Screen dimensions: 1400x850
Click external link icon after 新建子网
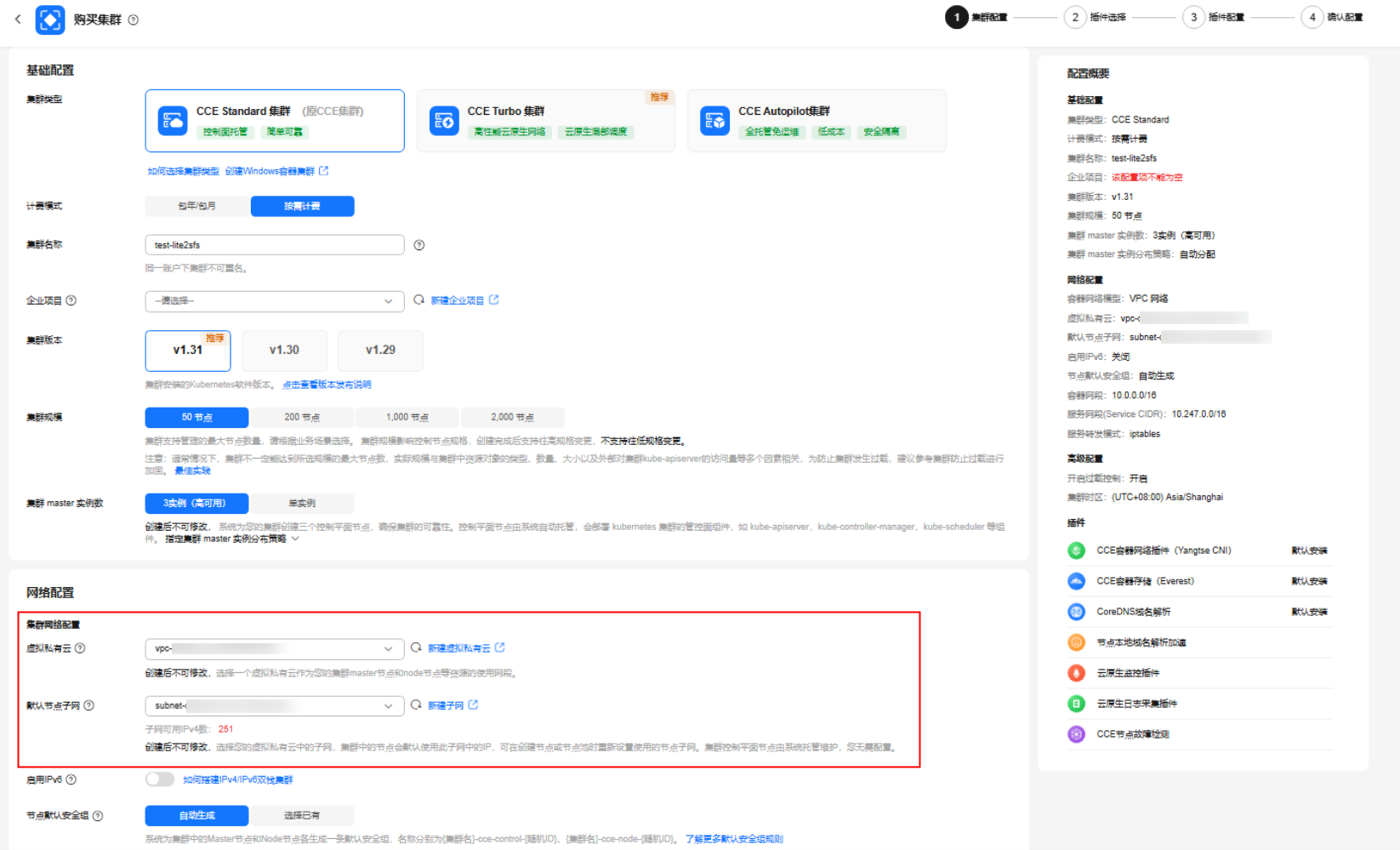pos(473,705)
